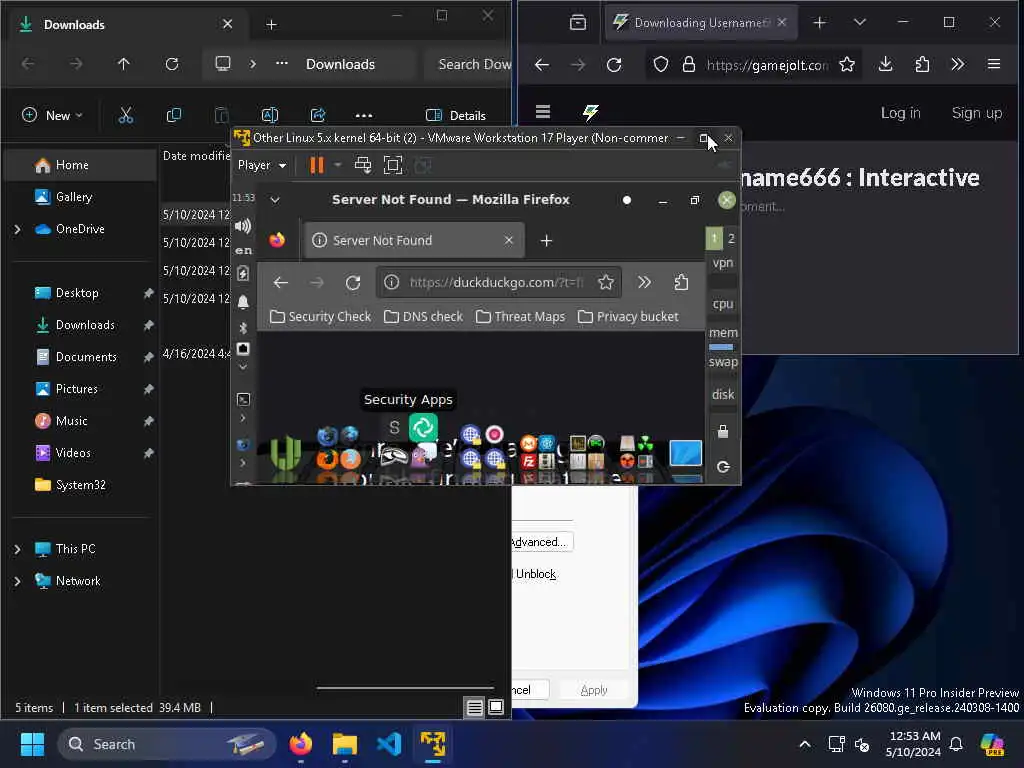Open Game Jolt hamburger menu on page
The image size is (1024, 768).
(x=543, y=112)
